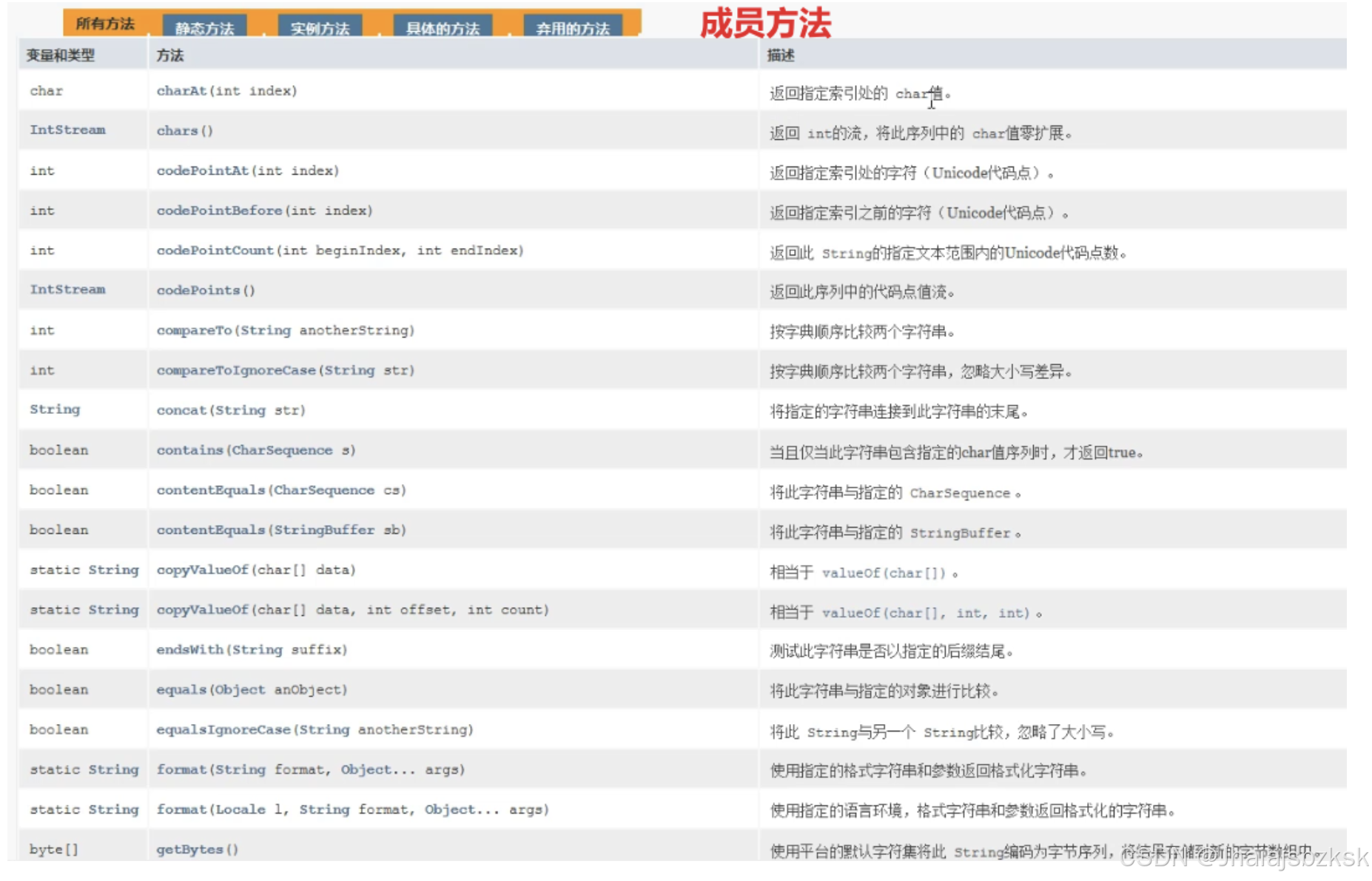Open copyValueOf with offset and count link
The width and height of the screenshot is (1372, 881).
[x=352, y=611]
